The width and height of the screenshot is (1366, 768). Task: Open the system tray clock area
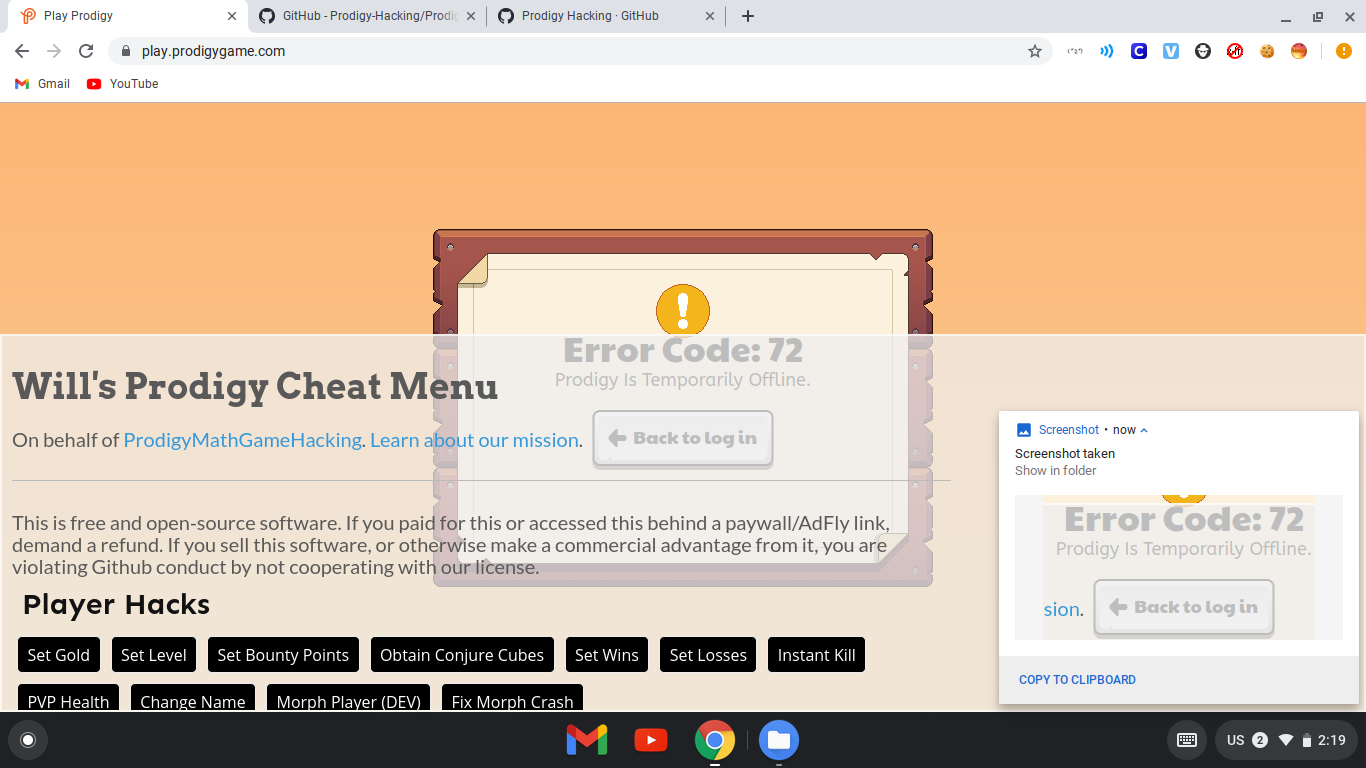click(1286, 740)
